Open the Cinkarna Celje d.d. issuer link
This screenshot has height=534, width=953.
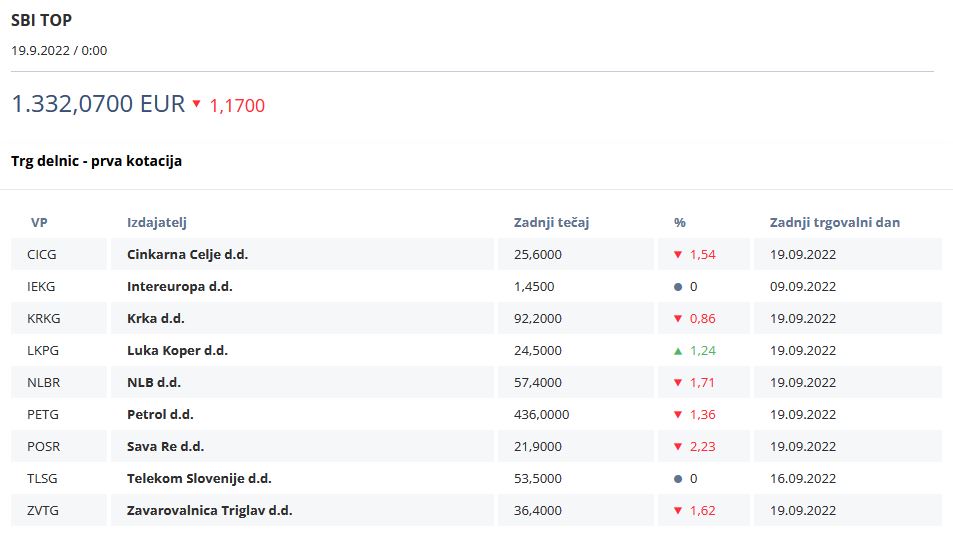[187, 255]
